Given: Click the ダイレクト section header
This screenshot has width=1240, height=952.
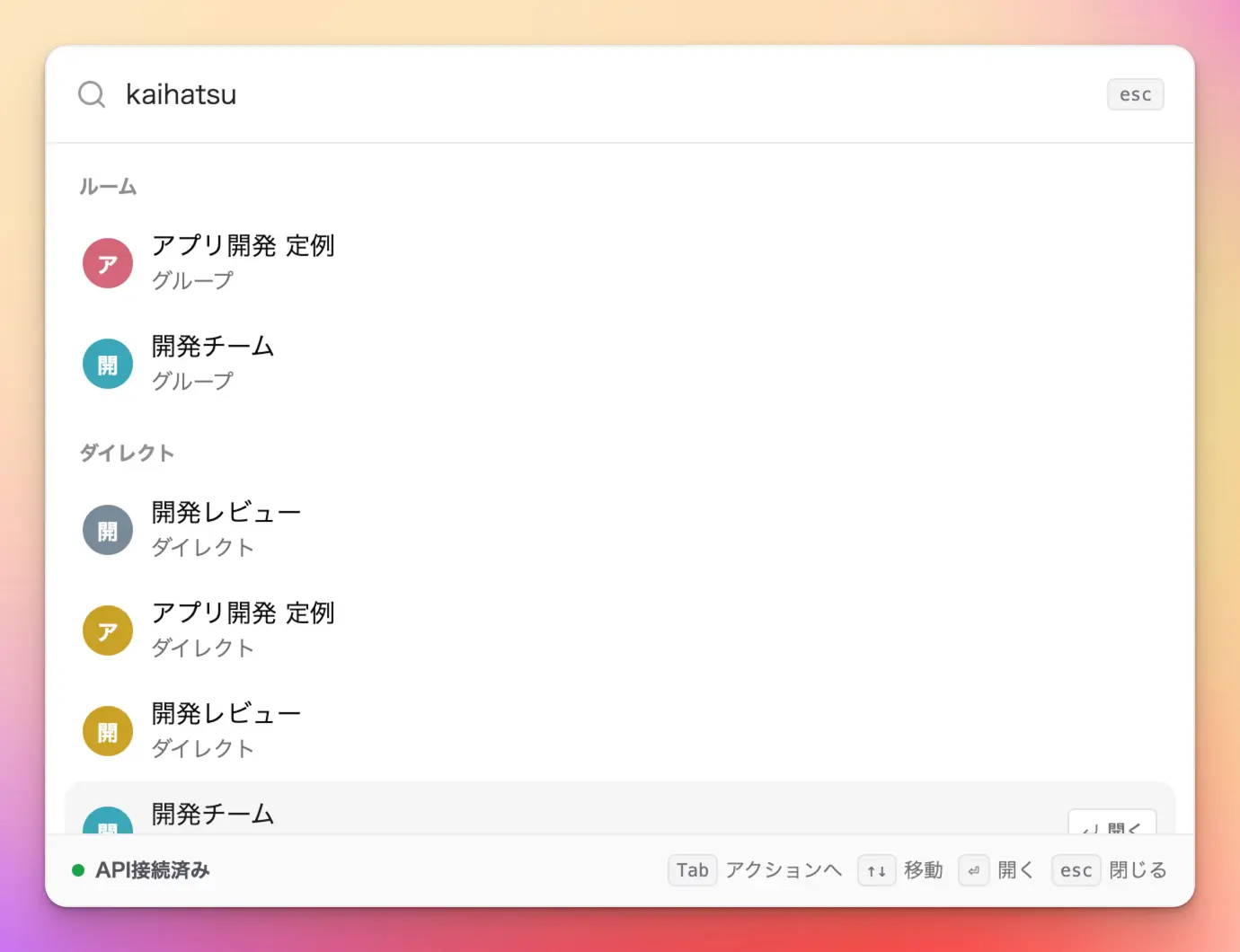Looking at the screenshot, I should [127, 453].
